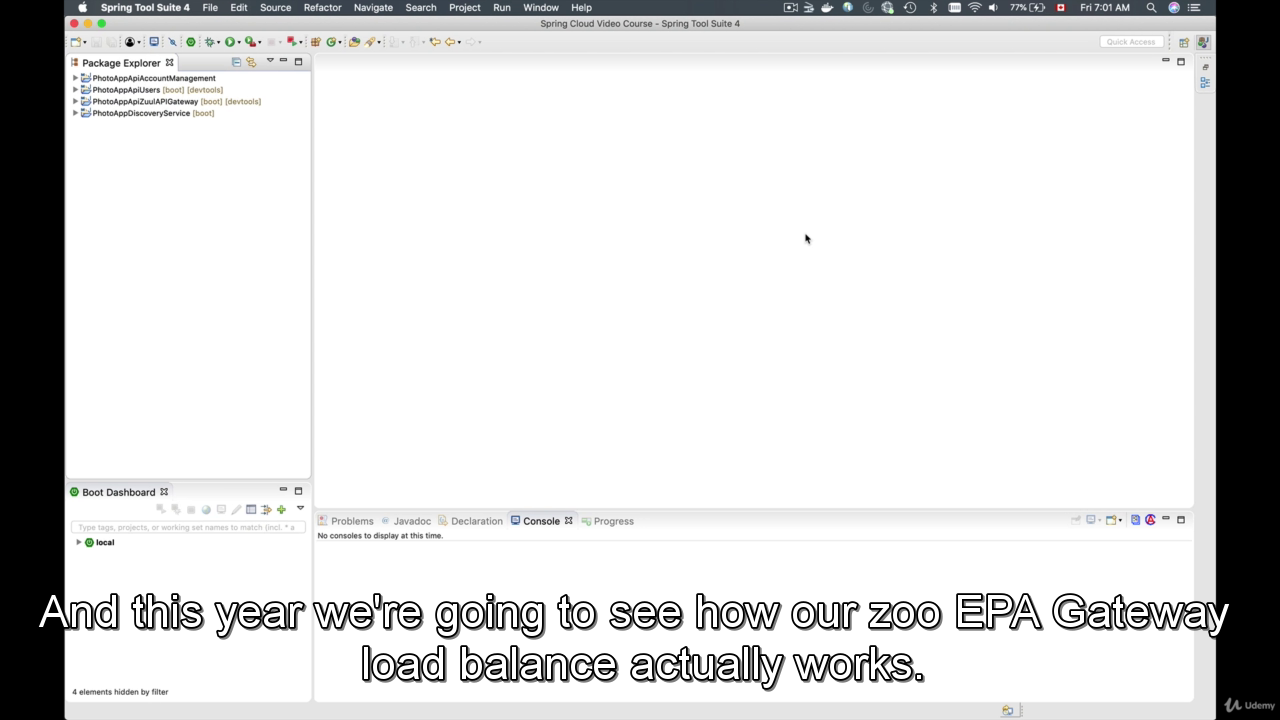Viewport: 1280px width, 720px height.
Task: Select PhotoAppApiUsers in Package Explorer
Action: tap(126, 90)
